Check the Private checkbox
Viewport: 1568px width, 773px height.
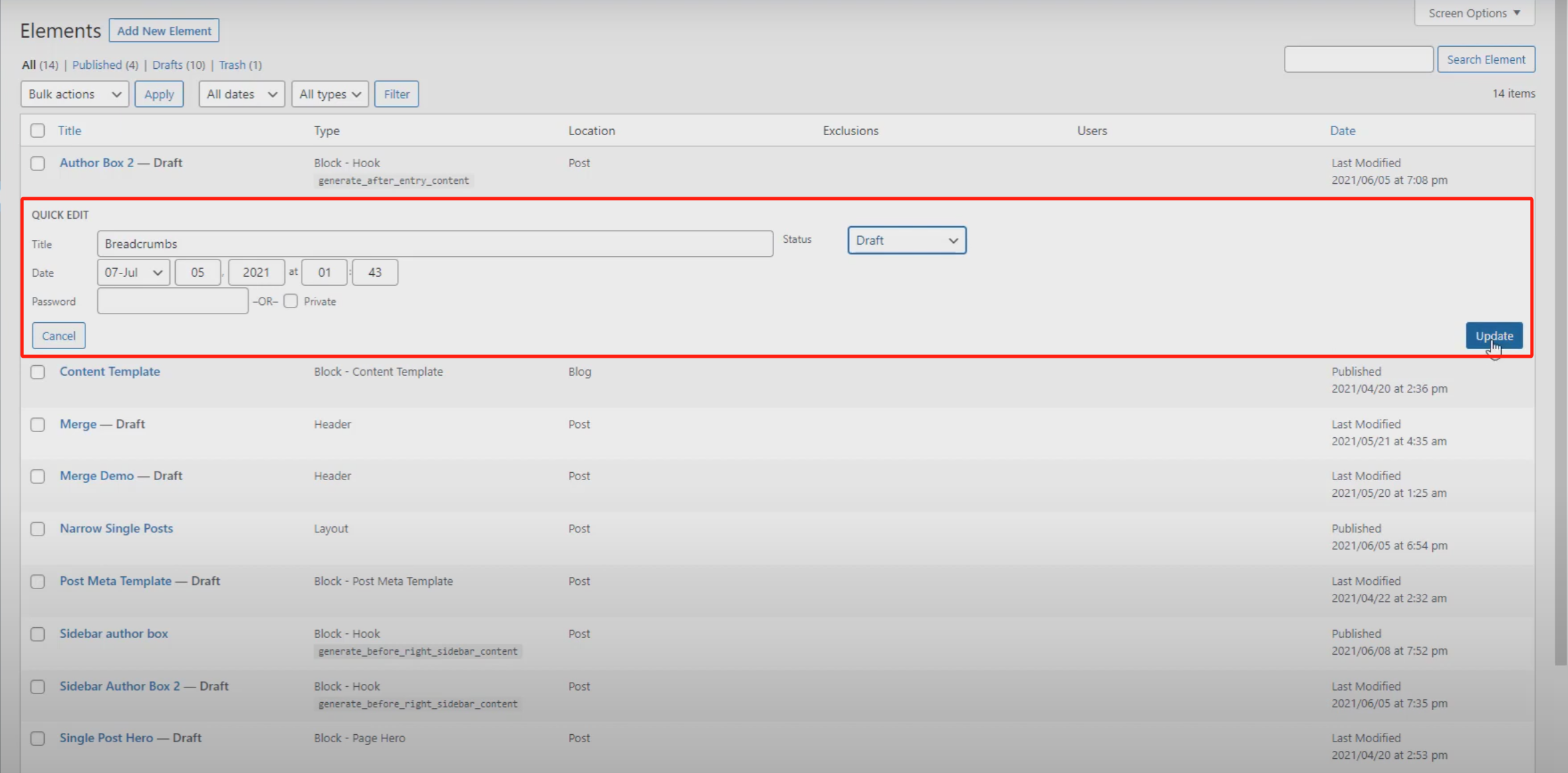point(291,302)
